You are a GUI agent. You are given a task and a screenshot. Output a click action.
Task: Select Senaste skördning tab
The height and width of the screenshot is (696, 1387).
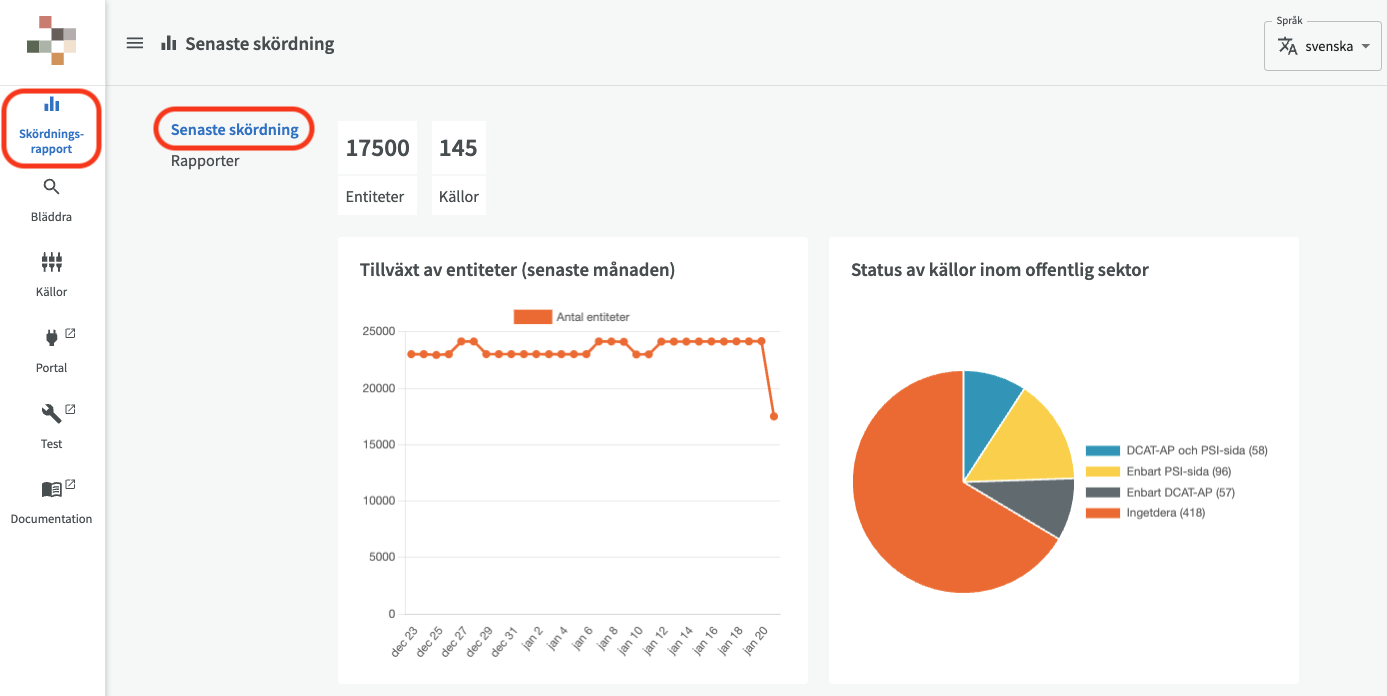click(x=234, y=130)
